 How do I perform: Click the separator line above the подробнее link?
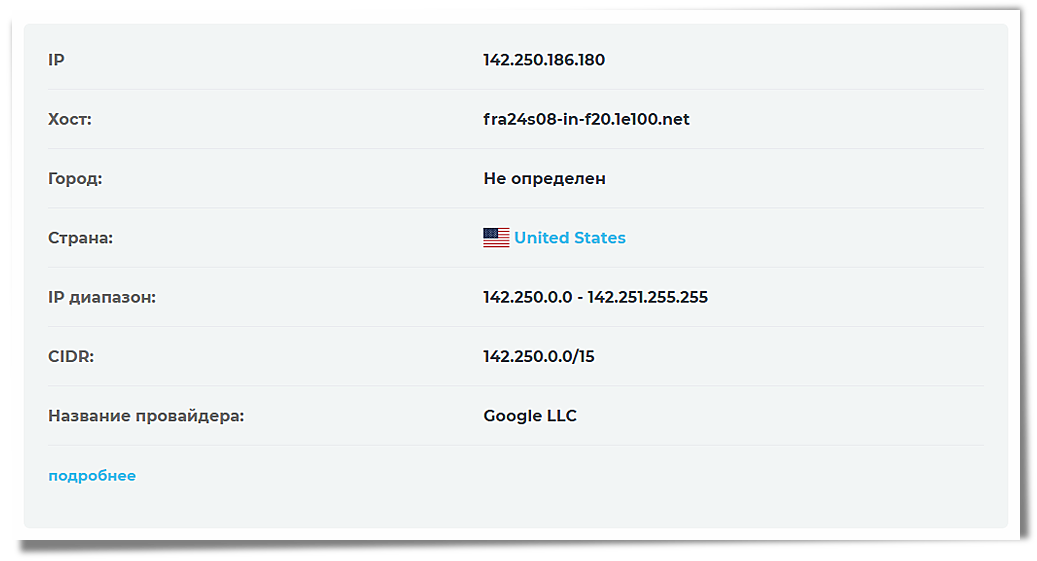click(x=516, y=445)
